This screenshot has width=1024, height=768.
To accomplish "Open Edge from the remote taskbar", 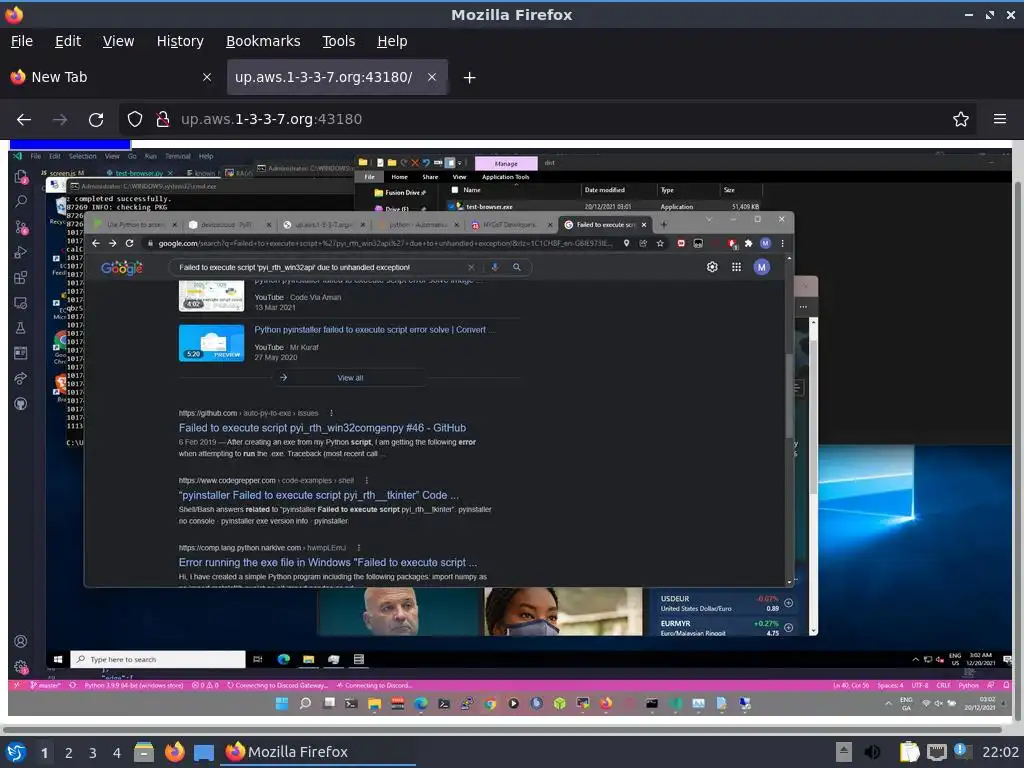I will coord(283,659).
